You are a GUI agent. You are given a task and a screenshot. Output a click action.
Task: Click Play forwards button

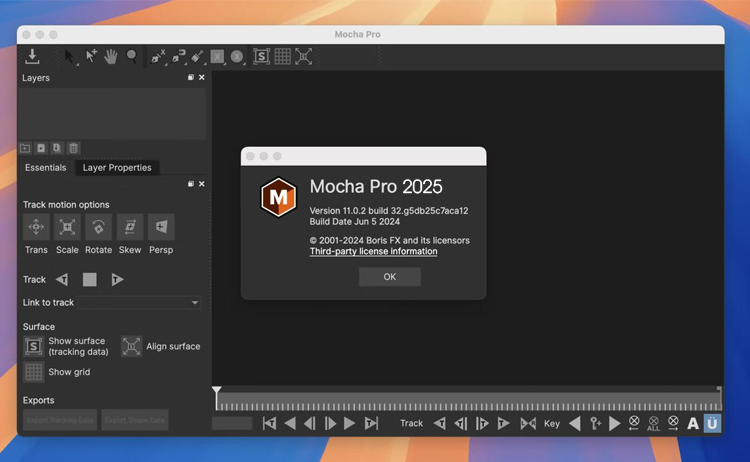[x=350, y=423]
